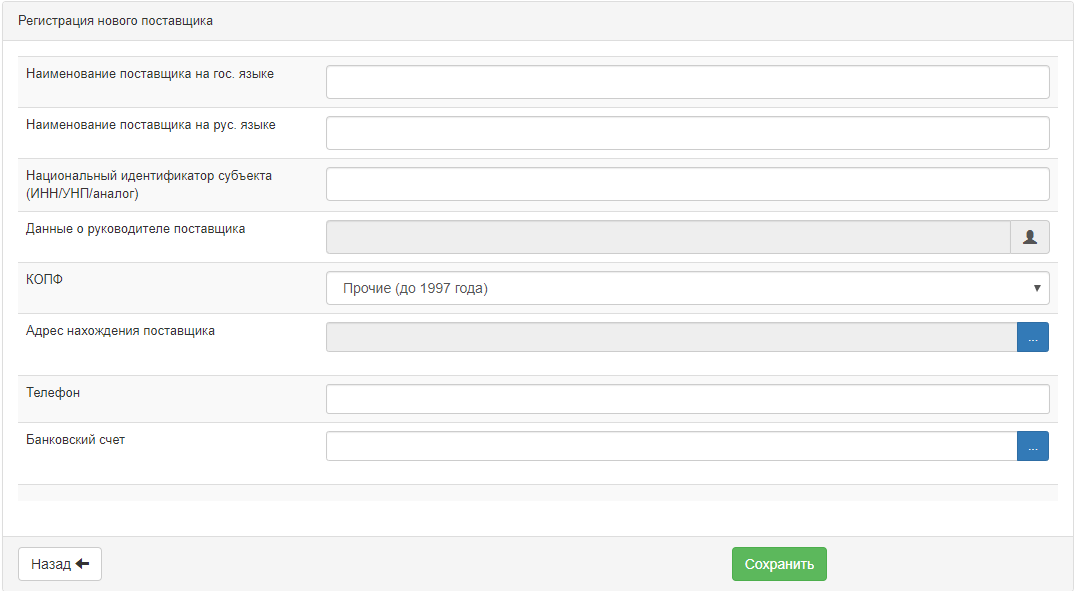Click the supplier name in Russian input
Viewport: 1074px width, 591px height.
[x=687, y=133]
